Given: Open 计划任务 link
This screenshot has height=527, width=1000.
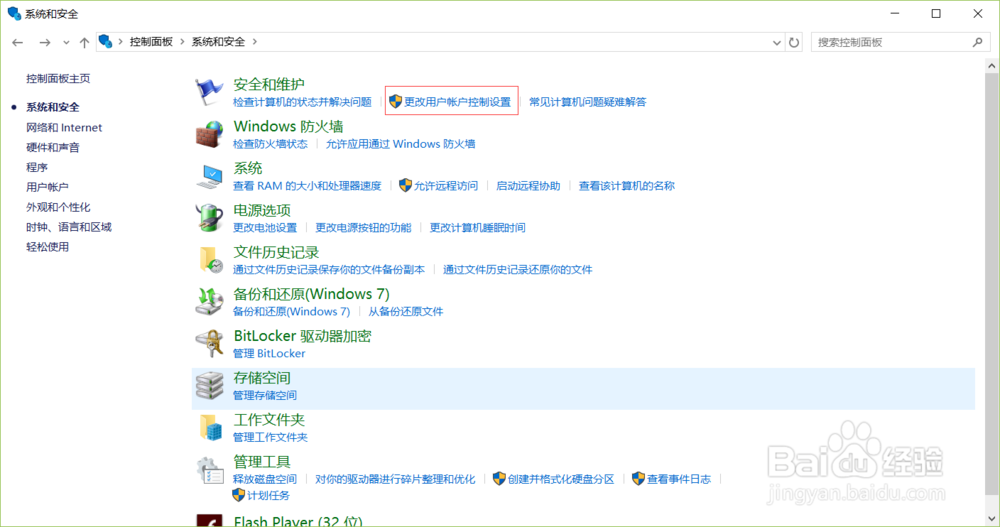Looking at the screenshot, I should click(268, 496).
